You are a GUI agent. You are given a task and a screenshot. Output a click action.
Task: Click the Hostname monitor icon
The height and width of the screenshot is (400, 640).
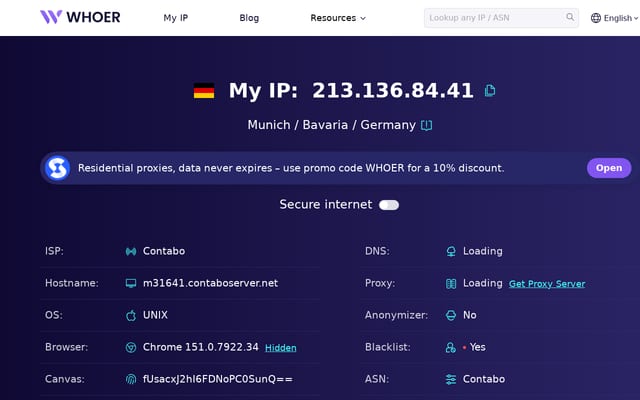coord(131,283)
